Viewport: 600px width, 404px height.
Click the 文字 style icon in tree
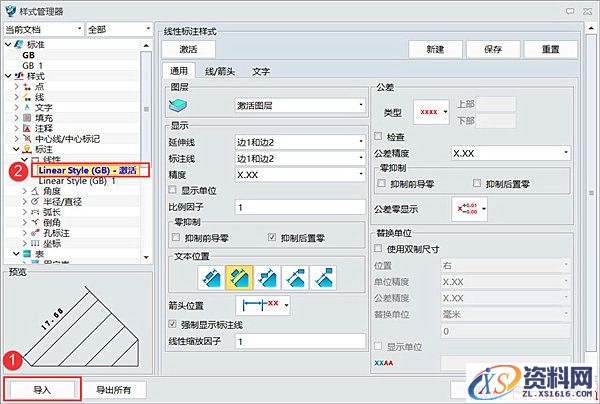pos(27,108)
